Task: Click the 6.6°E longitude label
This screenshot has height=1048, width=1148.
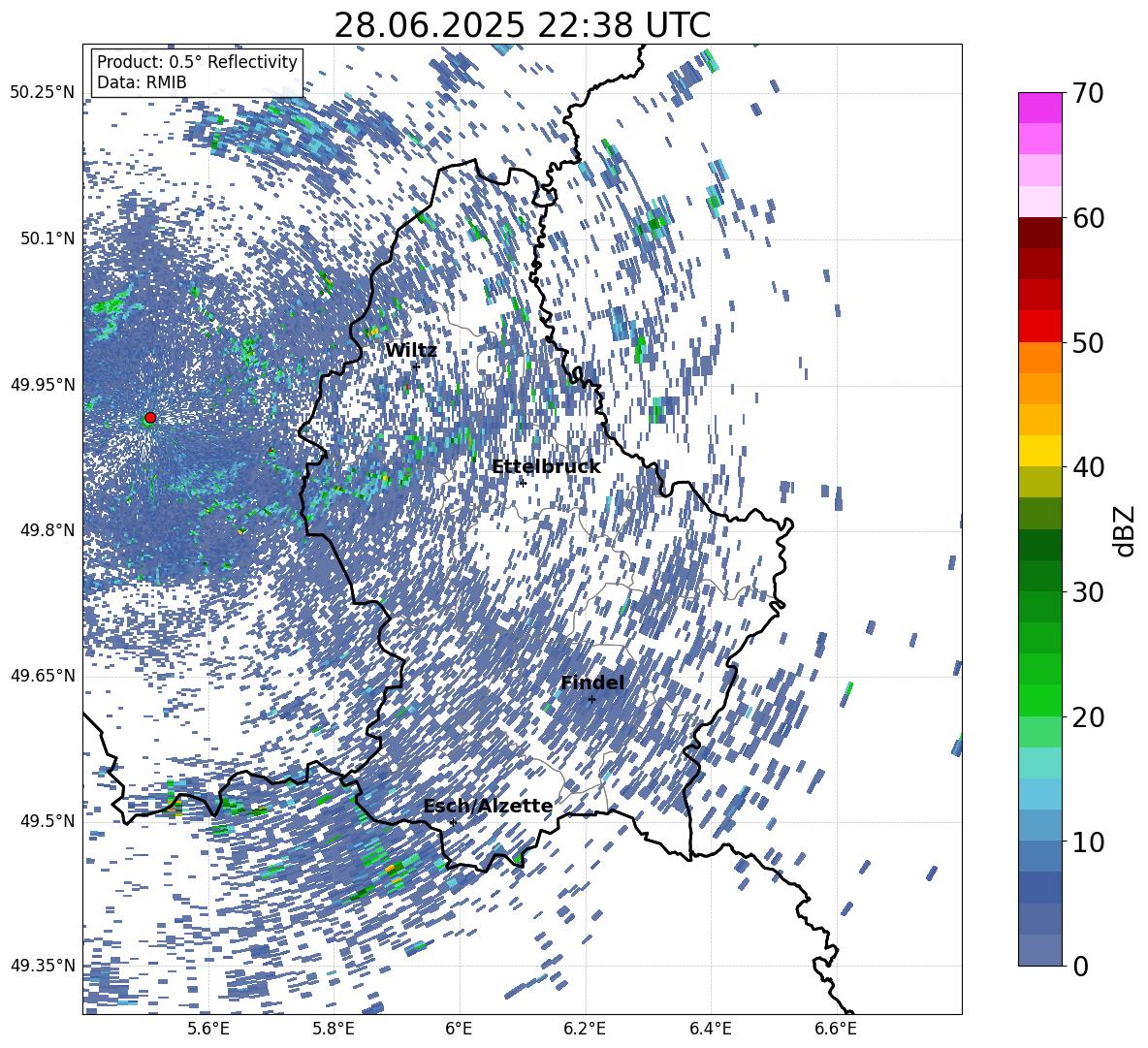Action: tap(836, 1029)
